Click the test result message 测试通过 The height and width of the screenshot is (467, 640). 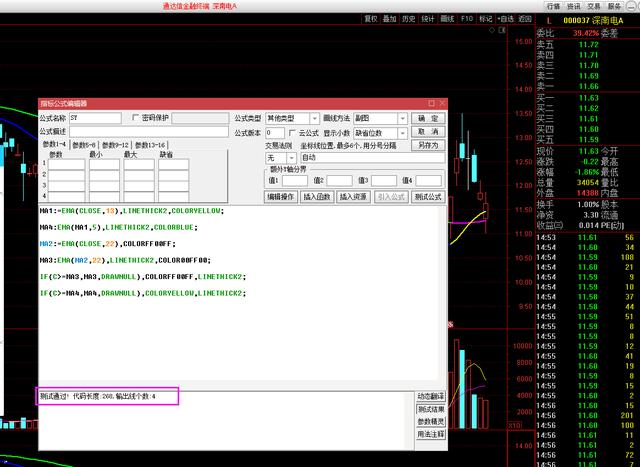(98, 396)
